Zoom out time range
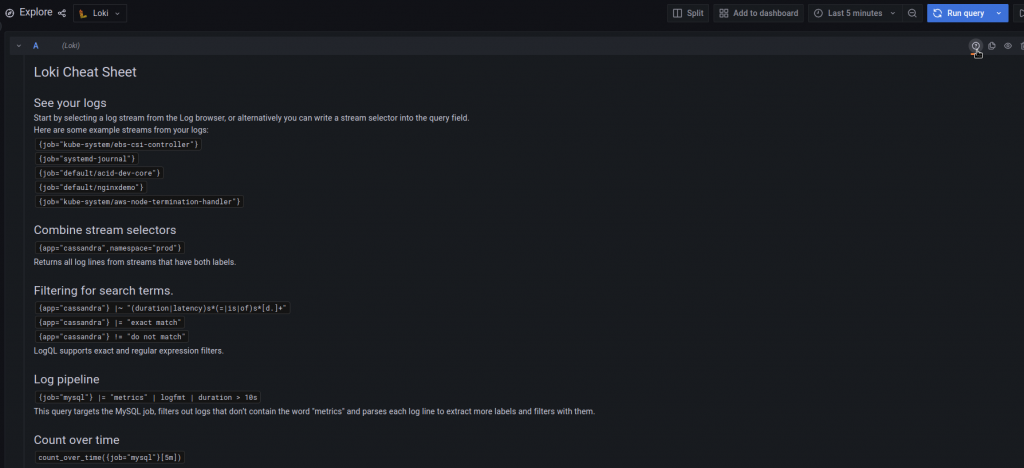 click(x=912, y=13)
